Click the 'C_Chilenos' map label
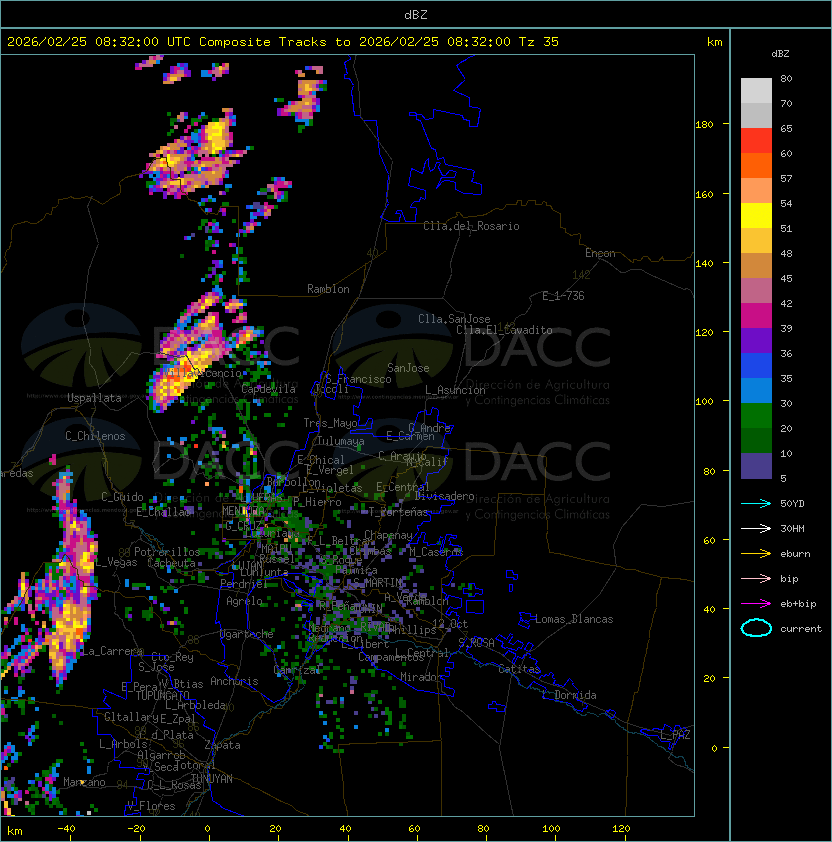 point(95,436)
